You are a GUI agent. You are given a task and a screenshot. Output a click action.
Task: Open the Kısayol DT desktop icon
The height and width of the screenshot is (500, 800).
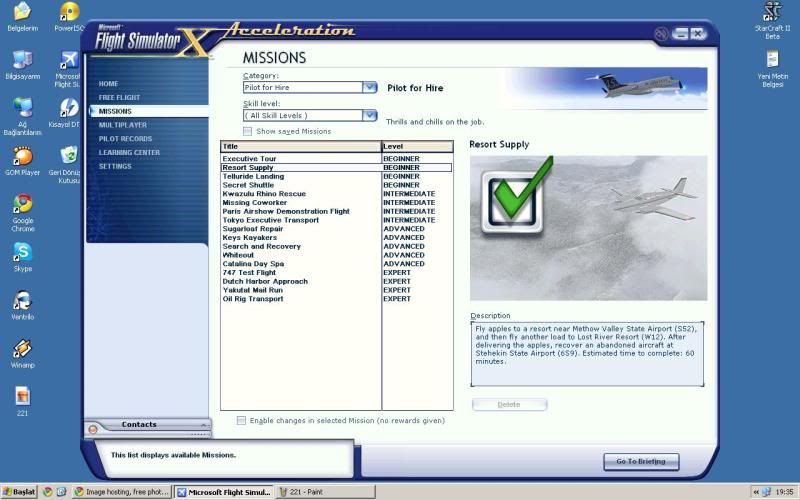(x=66, y=113)
